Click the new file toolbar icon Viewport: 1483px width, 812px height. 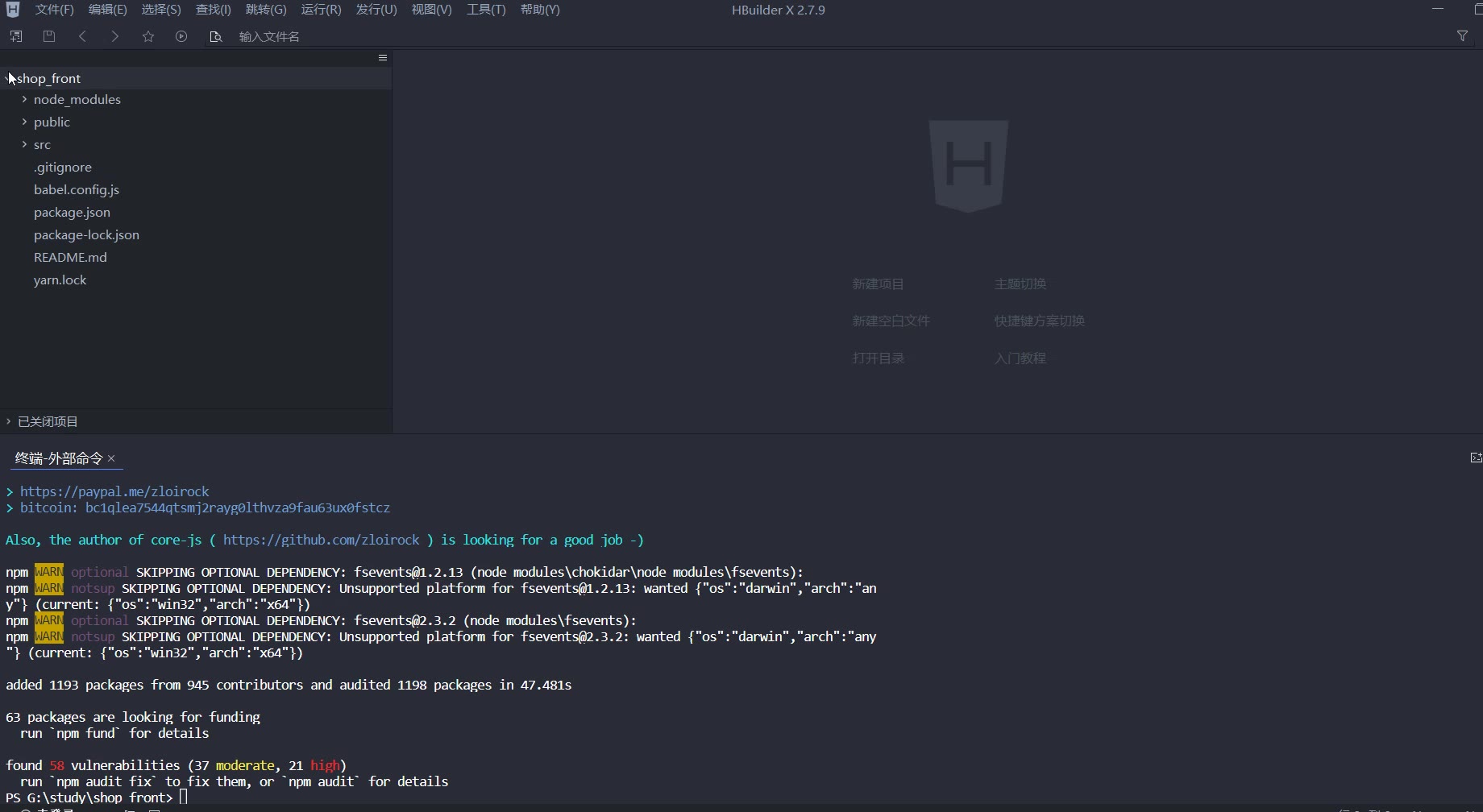point(16,36)
